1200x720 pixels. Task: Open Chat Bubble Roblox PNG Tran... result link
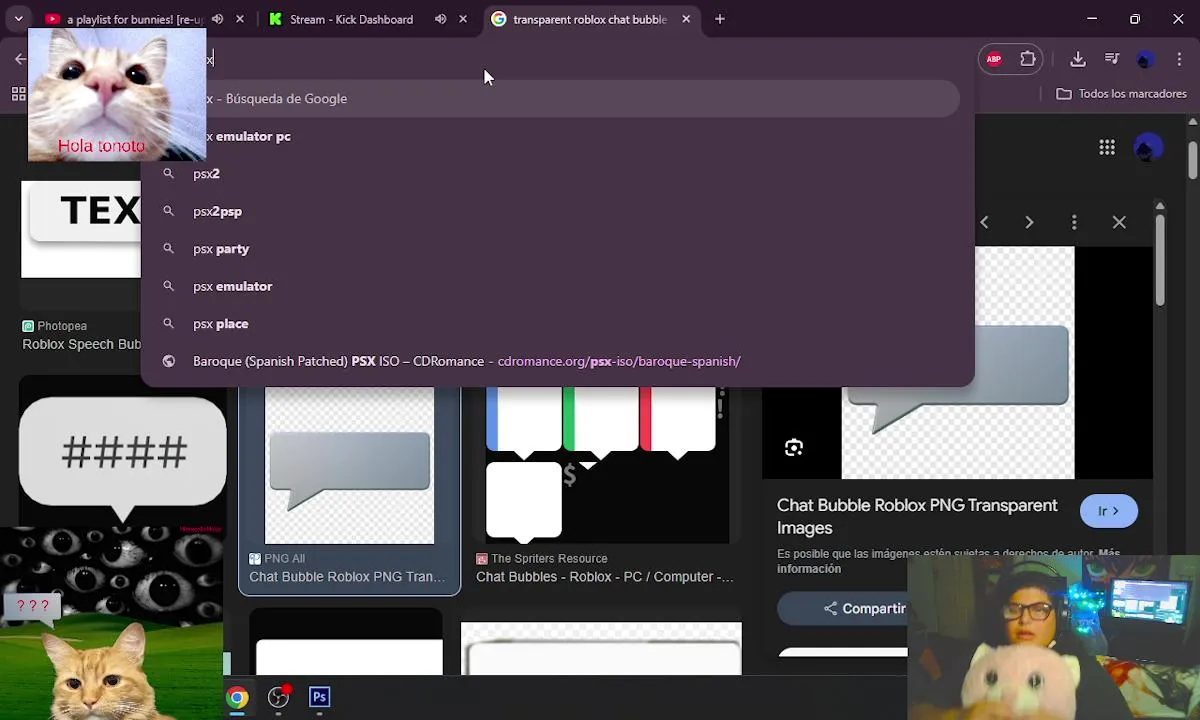(x=347, y=577)
